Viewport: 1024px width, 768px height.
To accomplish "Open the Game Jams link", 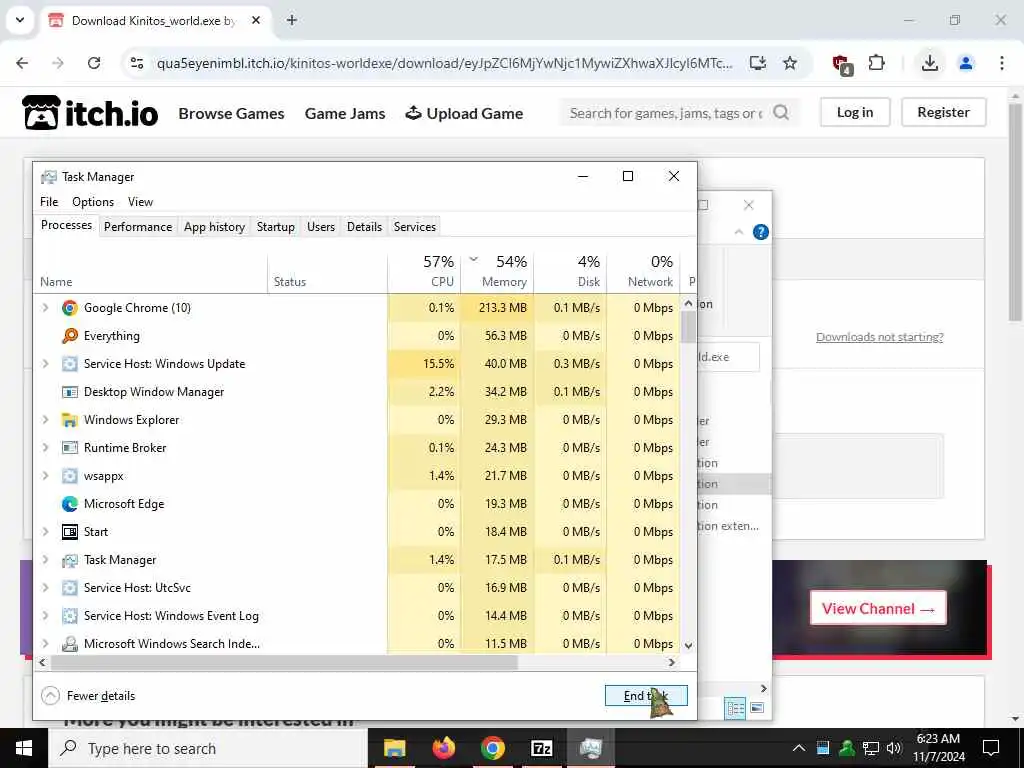I will [345, 114].
